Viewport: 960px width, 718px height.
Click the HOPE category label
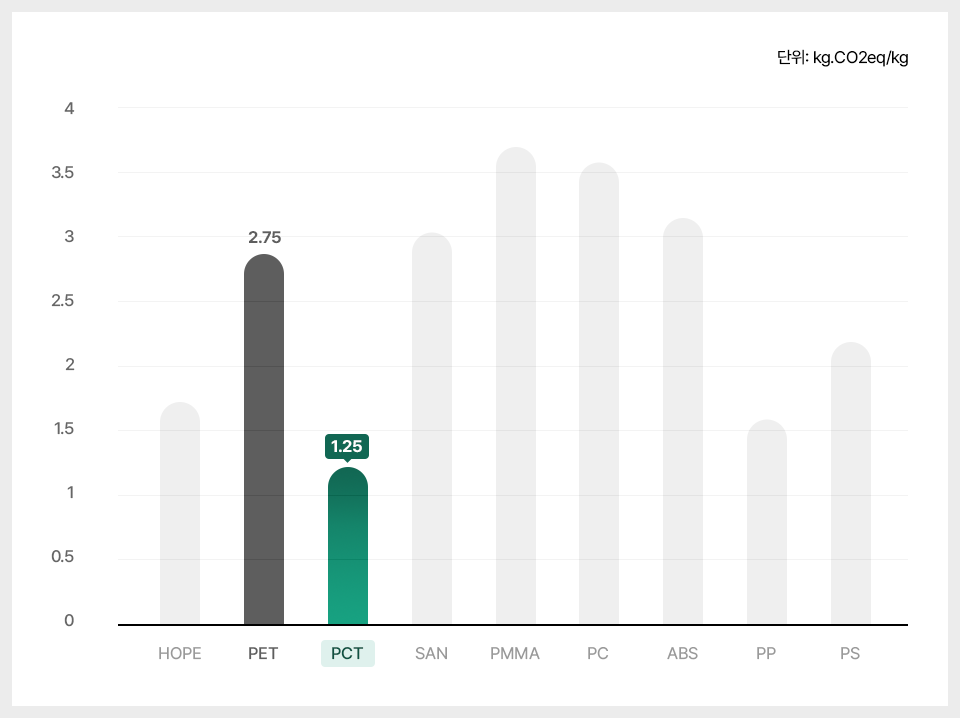(180, 654)
